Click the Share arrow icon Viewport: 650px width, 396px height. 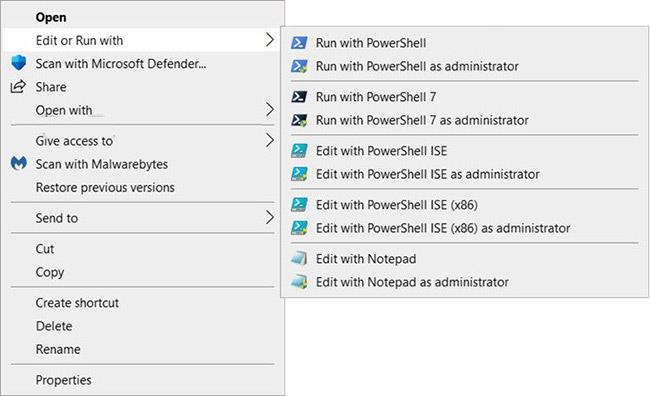[18, 87]
